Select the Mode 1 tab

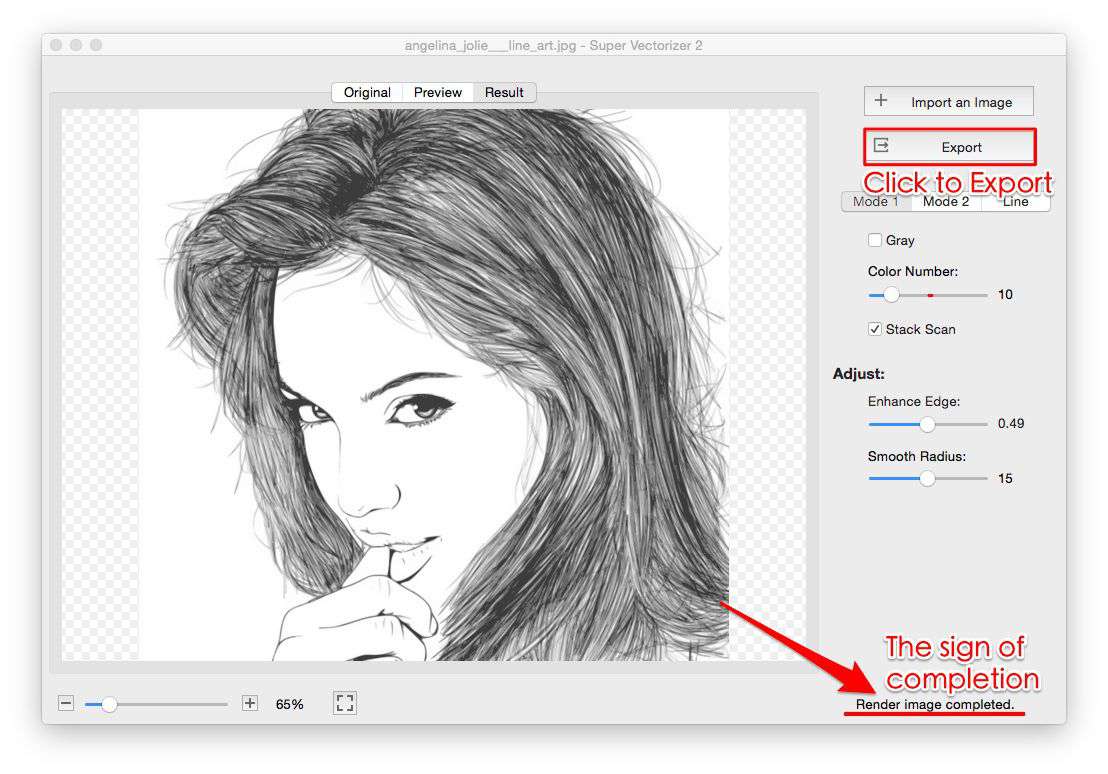coord(875,201)
